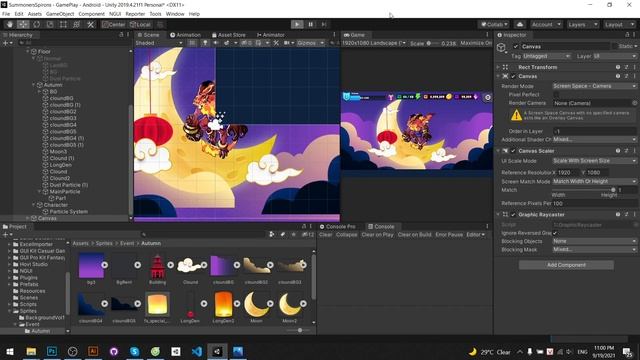The image size is (640, 360).
Task: Open the custom editor tools icon
Action: coord(91,24)
